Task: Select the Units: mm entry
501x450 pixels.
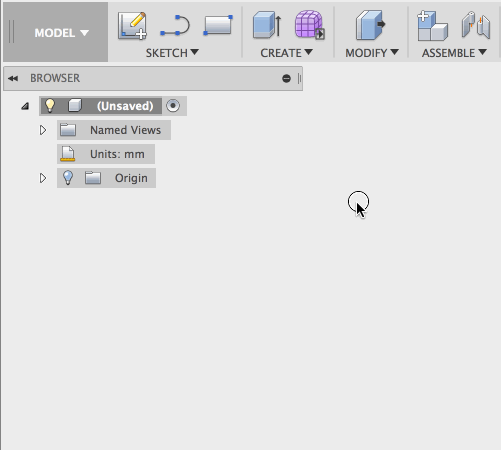Action: 106,154
